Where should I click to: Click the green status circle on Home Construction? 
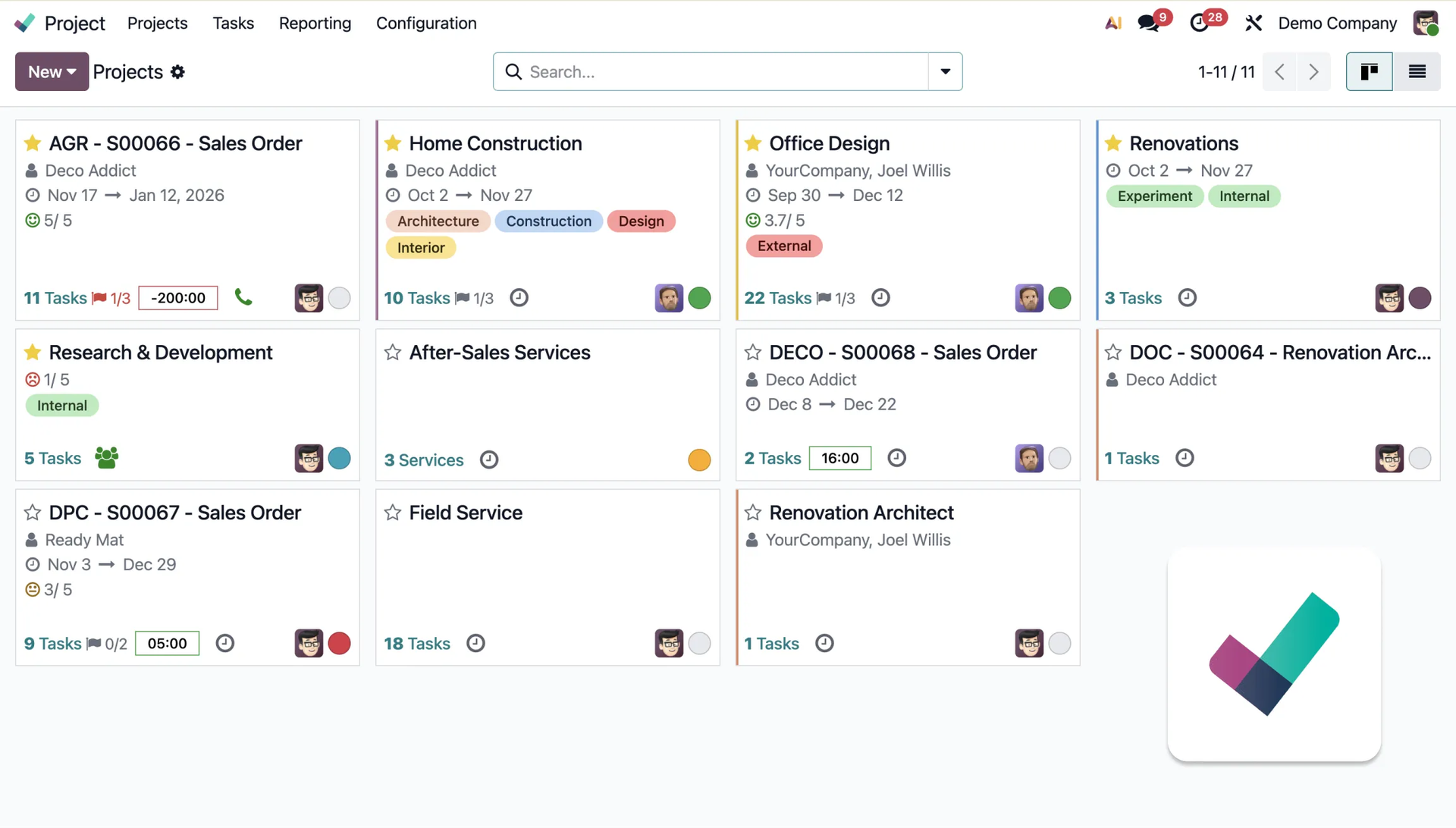pyautogui.click(x=699, y=298)
